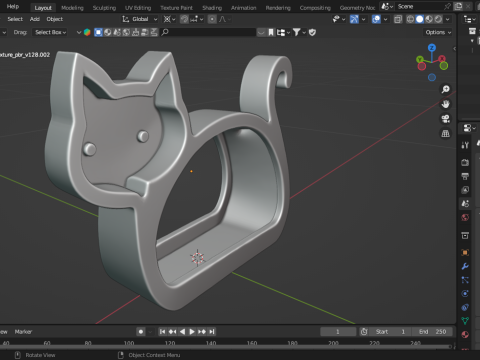
Task: Switch to material preview shading
Action: tap(429, 19)
